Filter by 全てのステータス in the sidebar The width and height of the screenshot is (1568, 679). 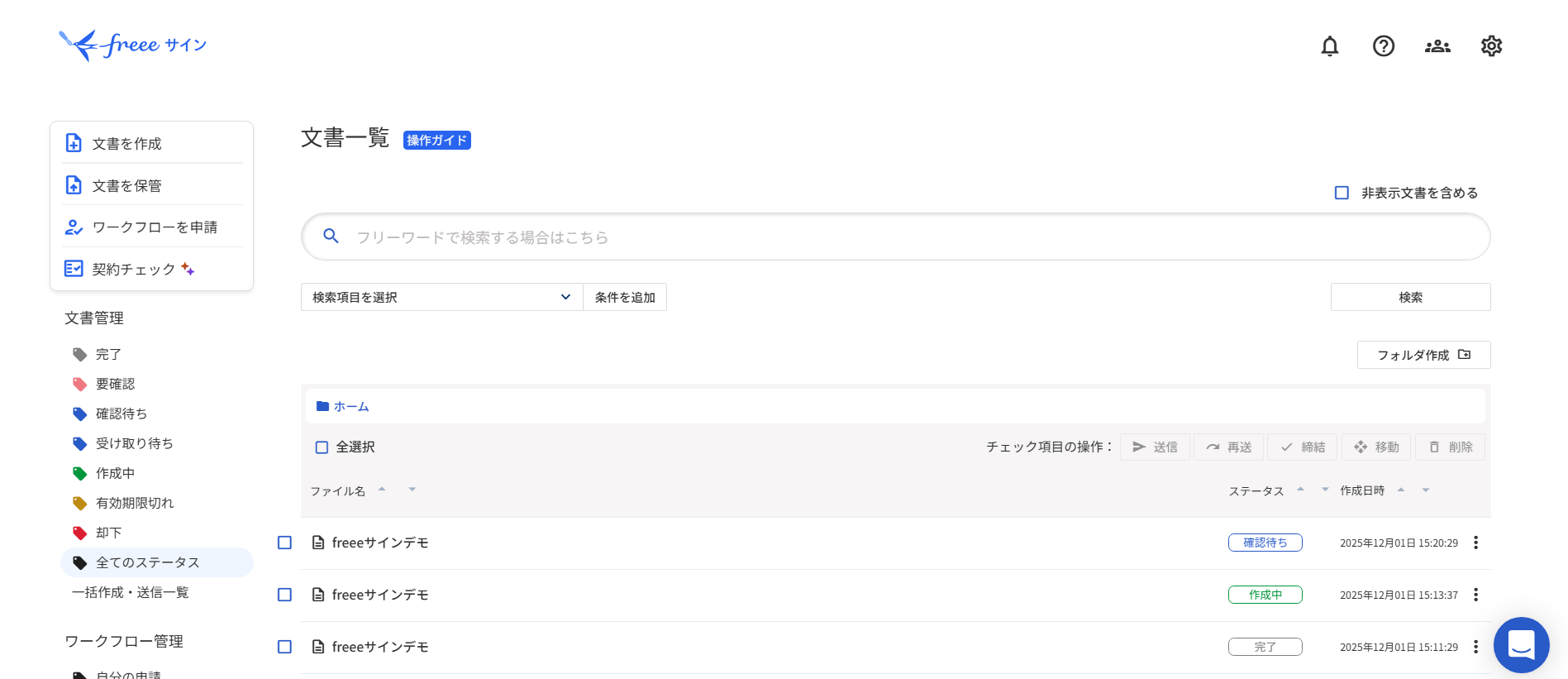(157, 562)
